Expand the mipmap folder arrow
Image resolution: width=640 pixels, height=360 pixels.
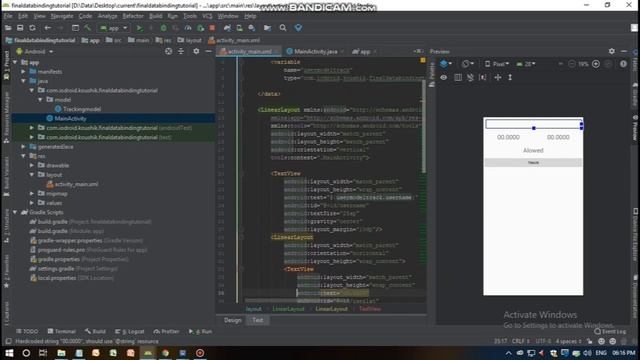[32, 193]
